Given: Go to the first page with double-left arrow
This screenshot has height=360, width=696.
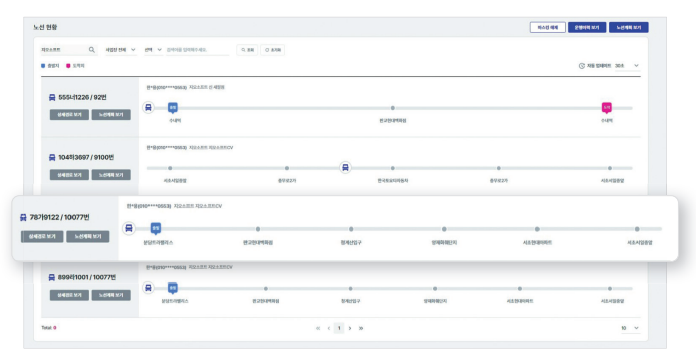Looking at the screenshot, I should click(318, 328).
